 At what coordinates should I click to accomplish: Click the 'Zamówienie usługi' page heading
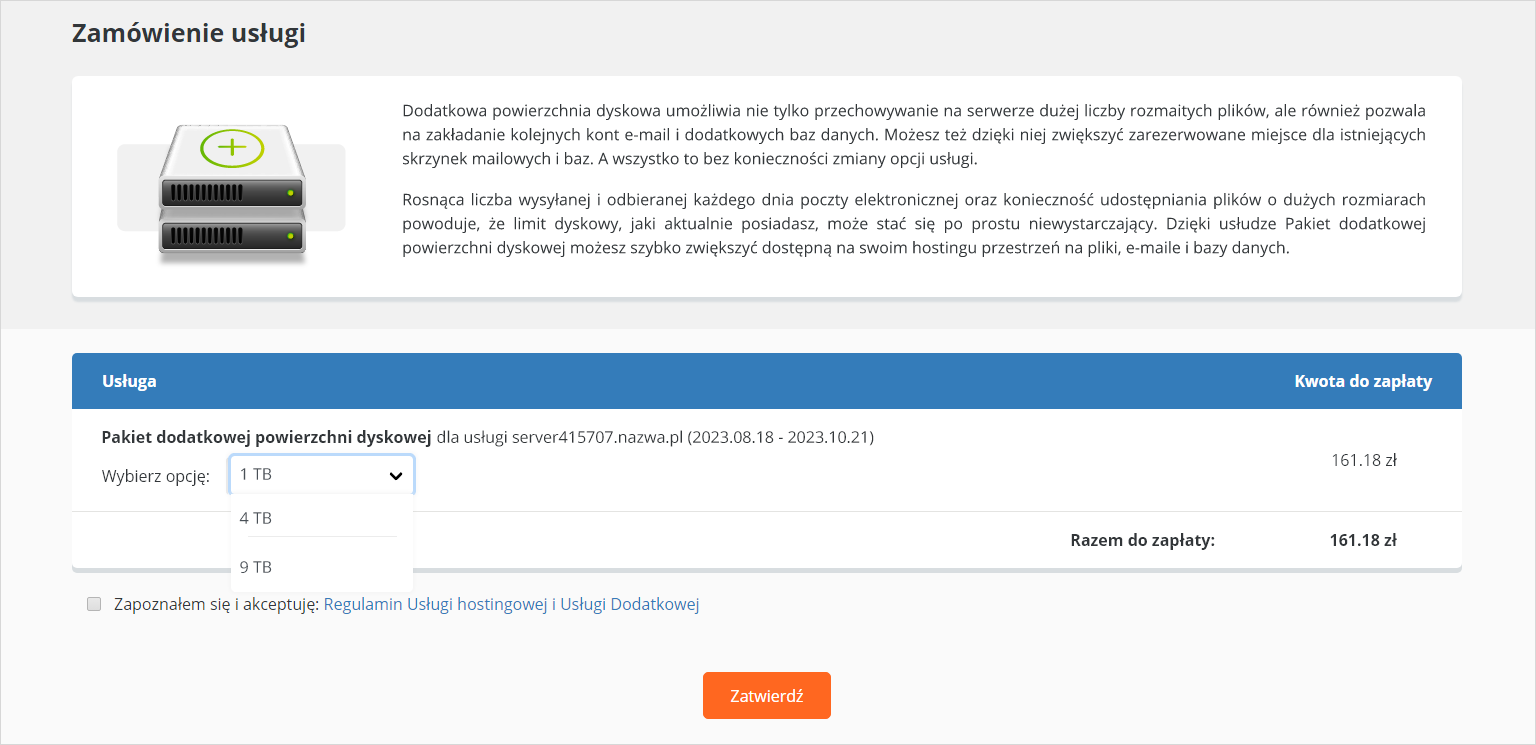[189, 33]
